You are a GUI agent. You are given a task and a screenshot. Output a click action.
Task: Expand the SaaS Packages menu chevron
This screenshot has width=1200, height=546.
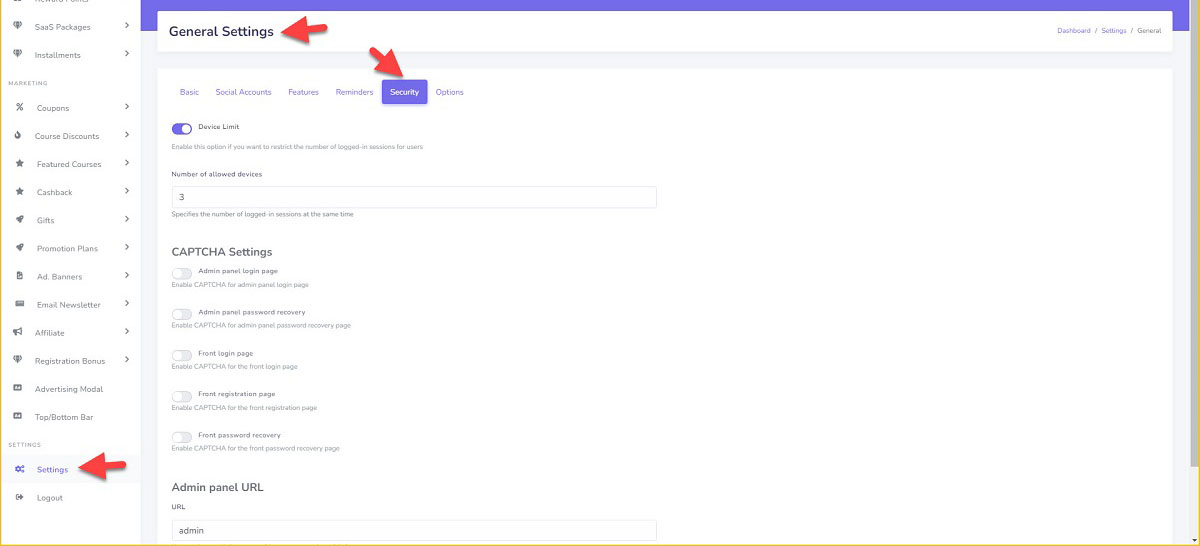127,26
